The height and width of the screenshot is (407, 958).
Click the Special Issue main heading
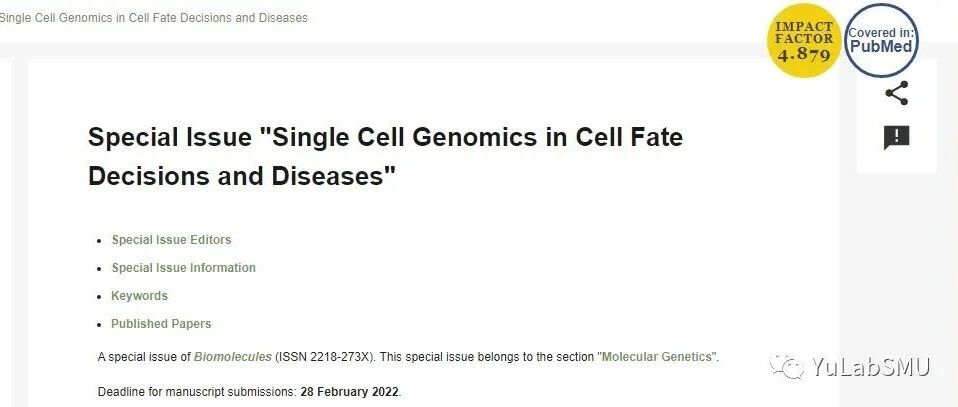pyautogui.click(x=386, y=156)
